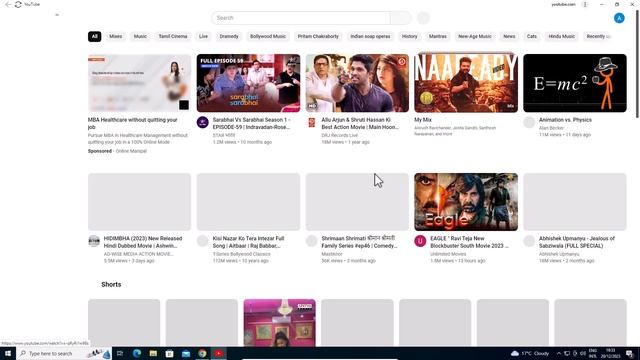Open the Animation vs. Physics title link
Image resolution: width=640 pixels, height=360 pixels.
coord(565,120)
